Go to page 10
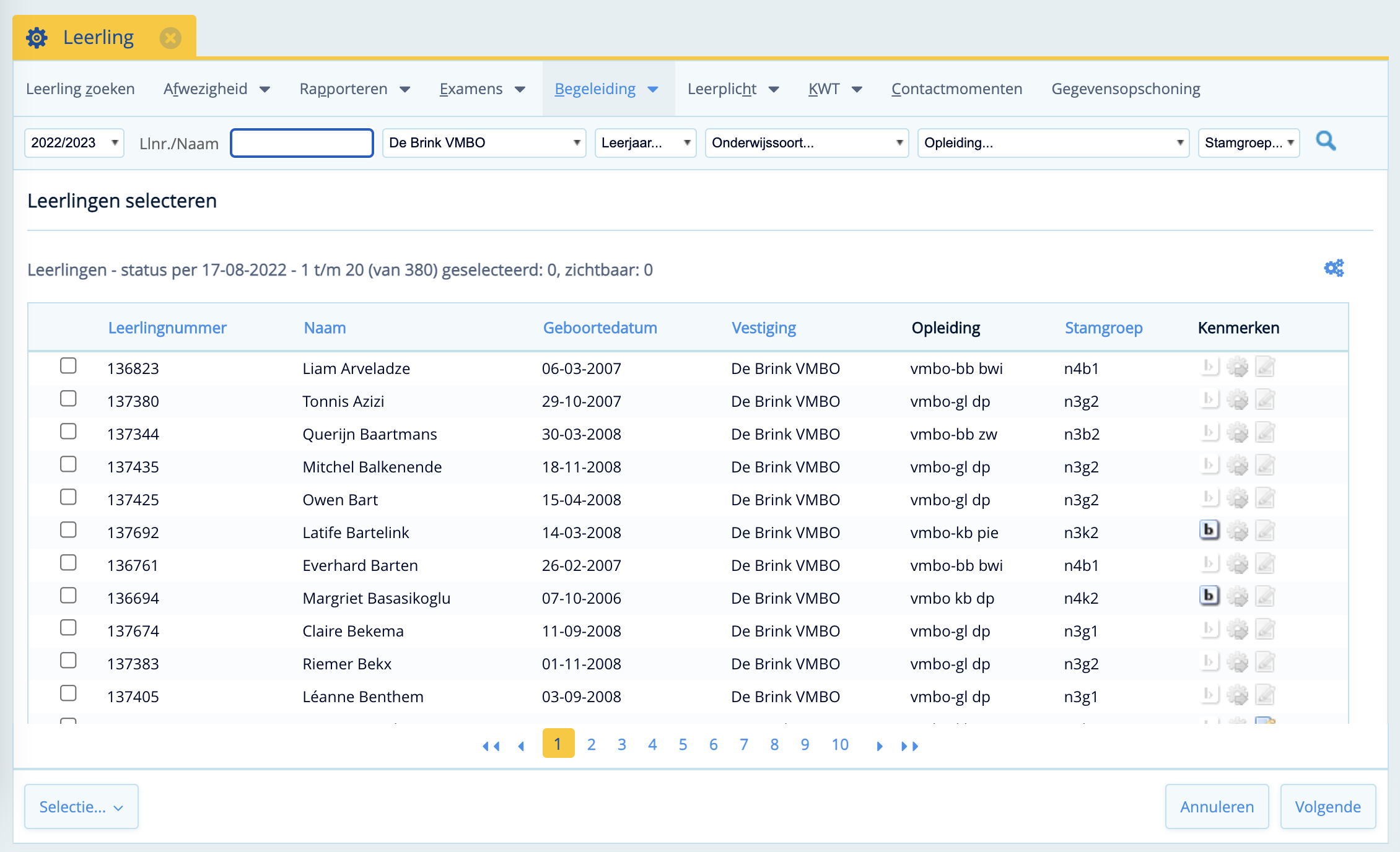The width and height of the screenshot is (1400, 852). click(840, 744)
